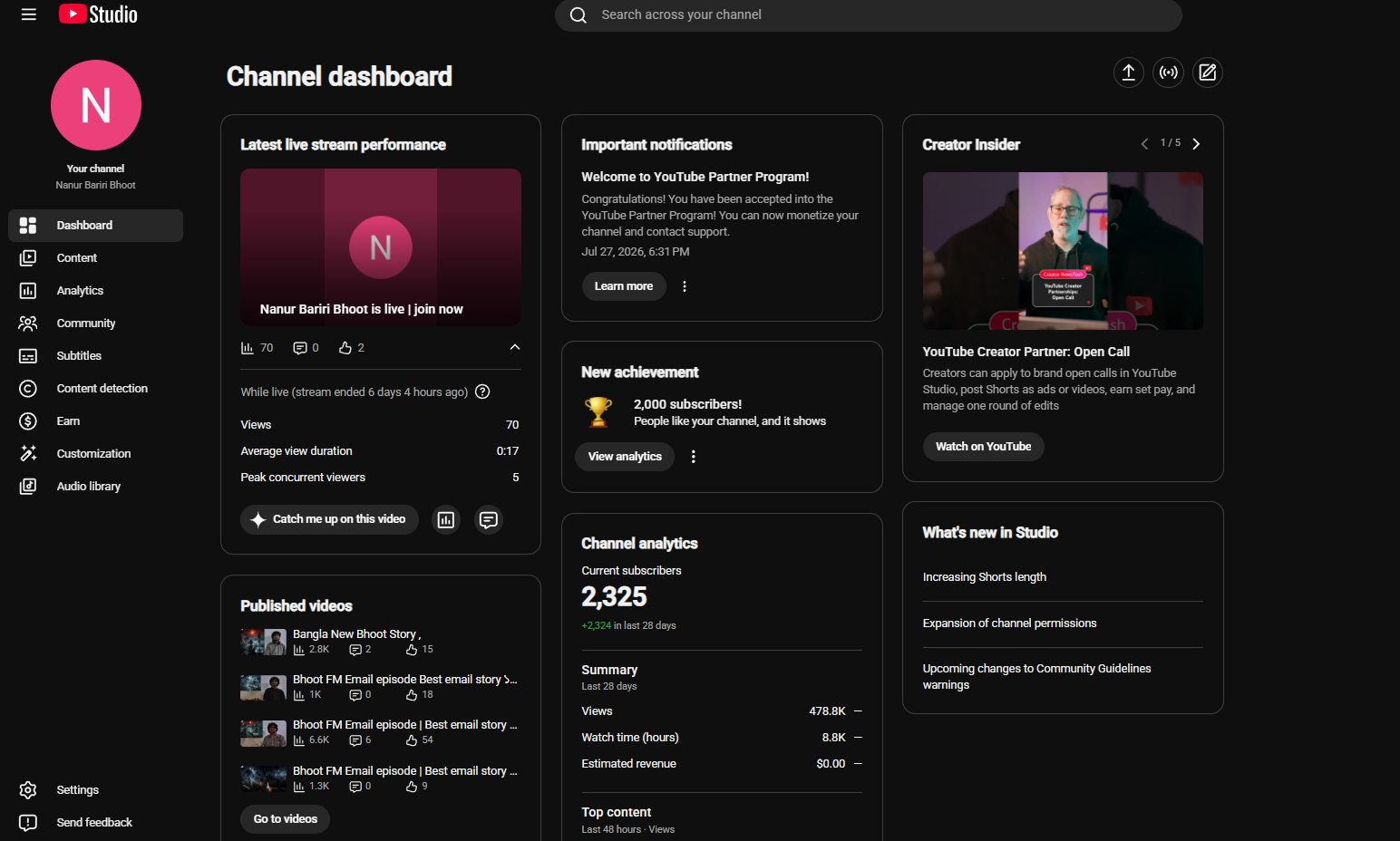Open video thumbnail with 6.6K views
The image size is (1400, 841).
[264, 733]
